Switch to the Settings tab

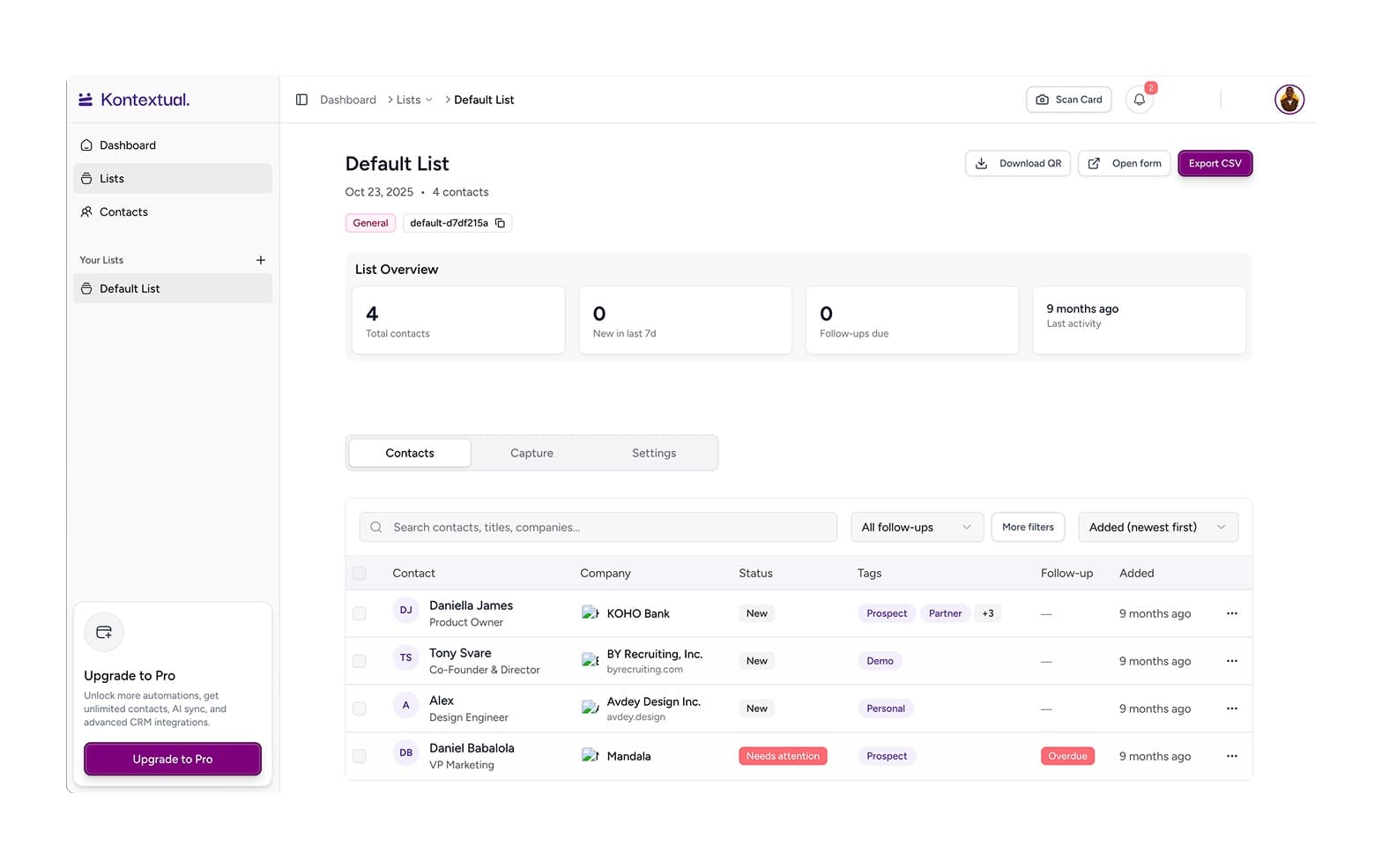click(654, 453)
